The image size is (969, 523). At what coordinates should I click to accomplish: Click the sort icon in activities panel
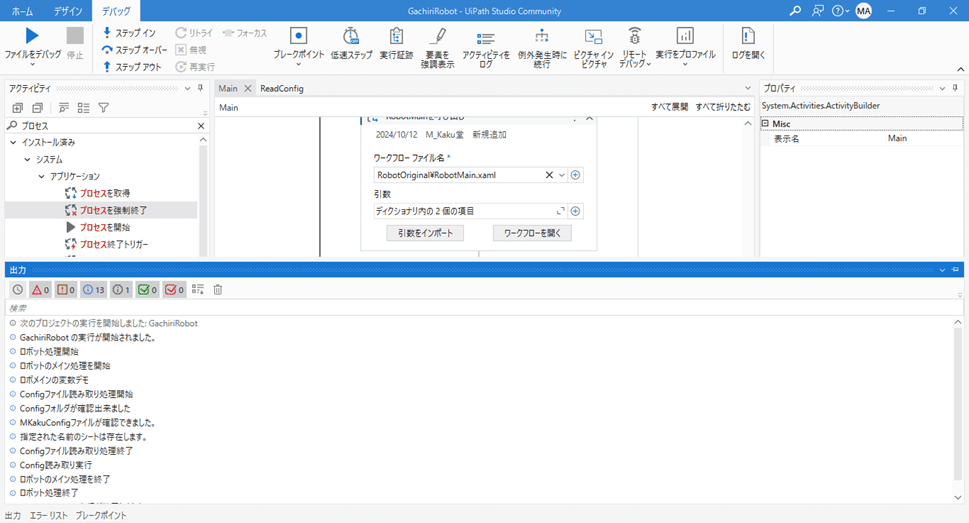64,108
